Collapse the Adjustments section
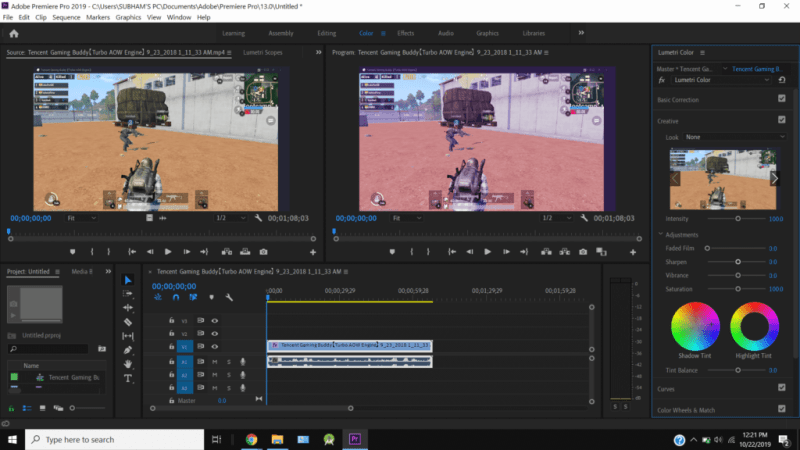The height and width of the screenshot is (450, 800). tap(661, 234)
